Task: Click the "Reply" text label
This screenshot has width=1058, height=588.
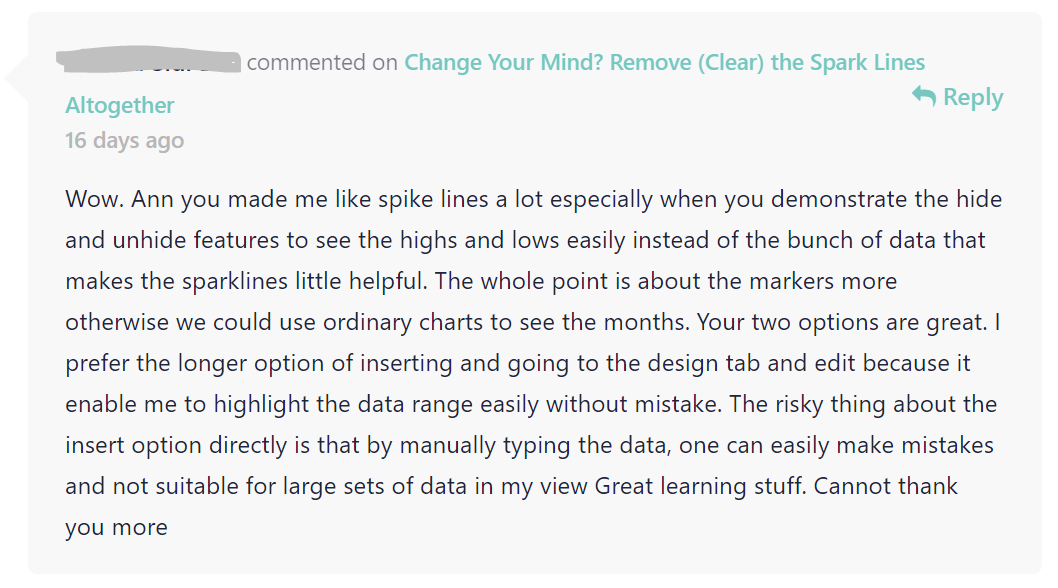Action: point(973,97)
